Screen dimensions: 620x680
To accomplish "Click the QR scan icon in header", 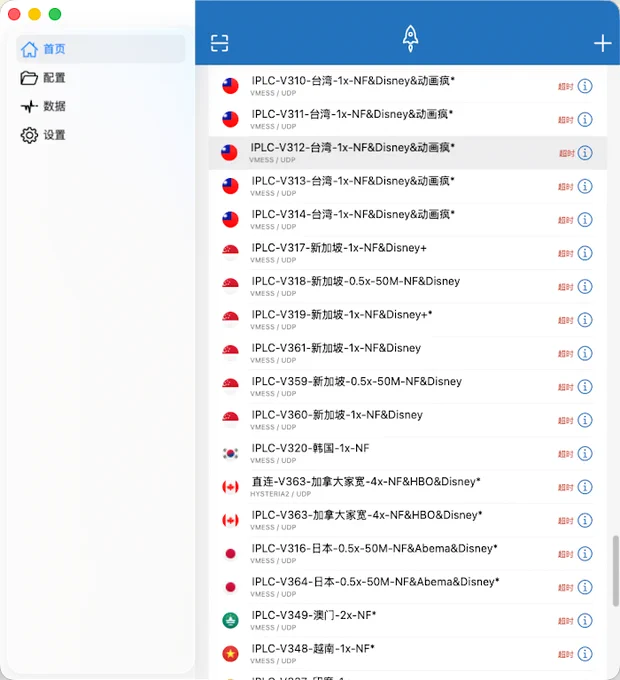I will 219,43.
